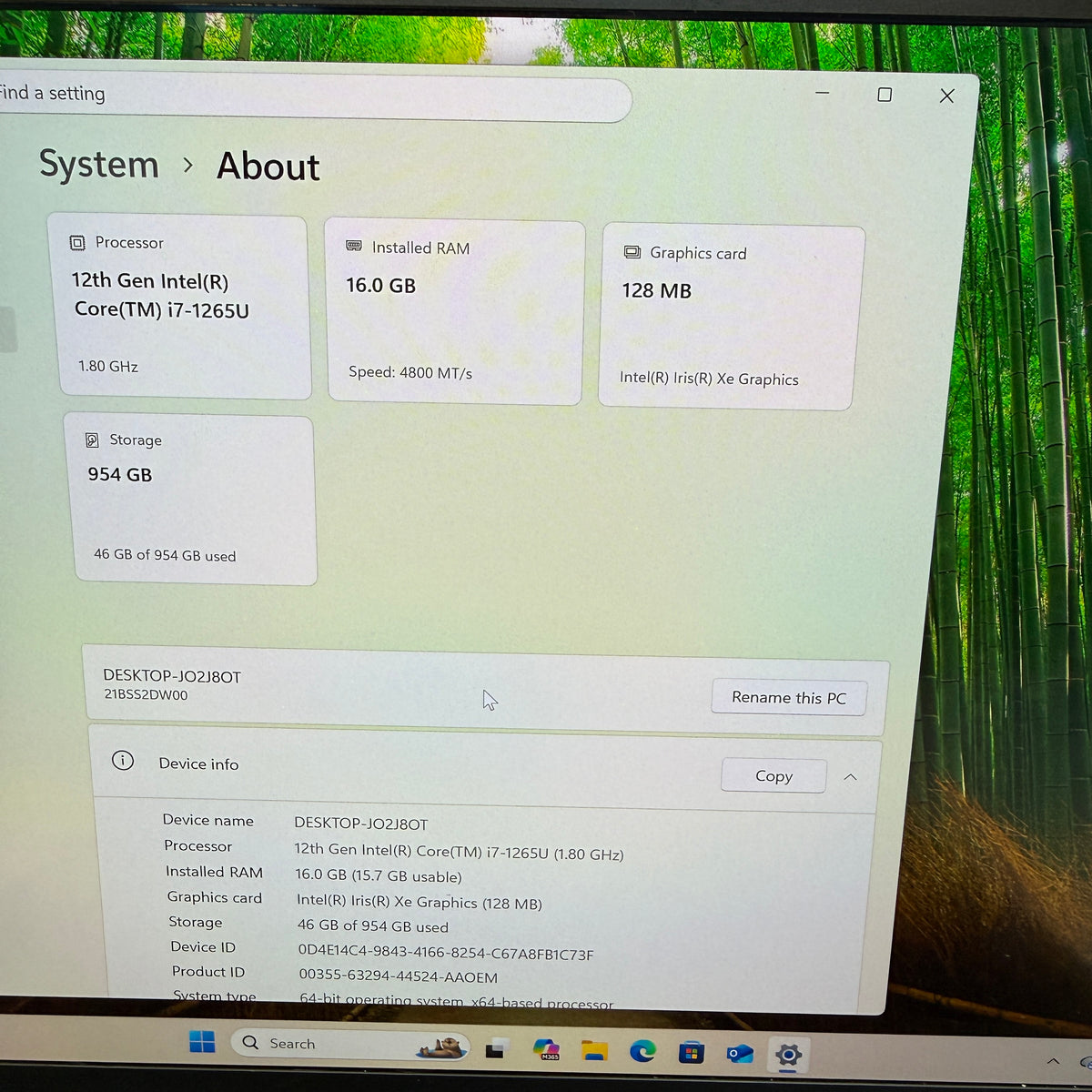The width and height of the screenshot is (1092, 1092).
Task: Click Speed: 4800 MT/s text
Action: pos(410,372)
